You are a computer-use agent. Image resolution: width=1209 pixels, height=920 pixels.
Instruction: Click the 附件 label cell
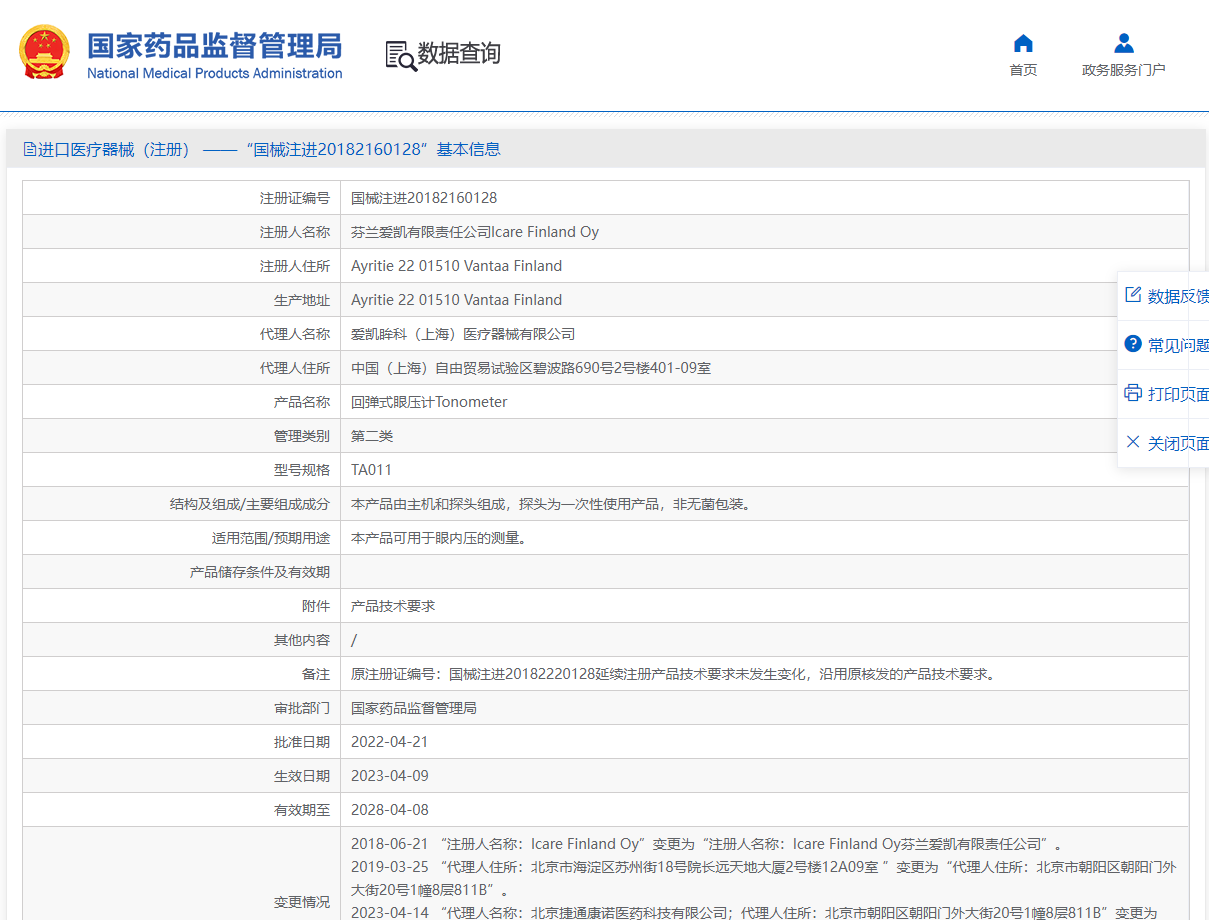[182, 606]
